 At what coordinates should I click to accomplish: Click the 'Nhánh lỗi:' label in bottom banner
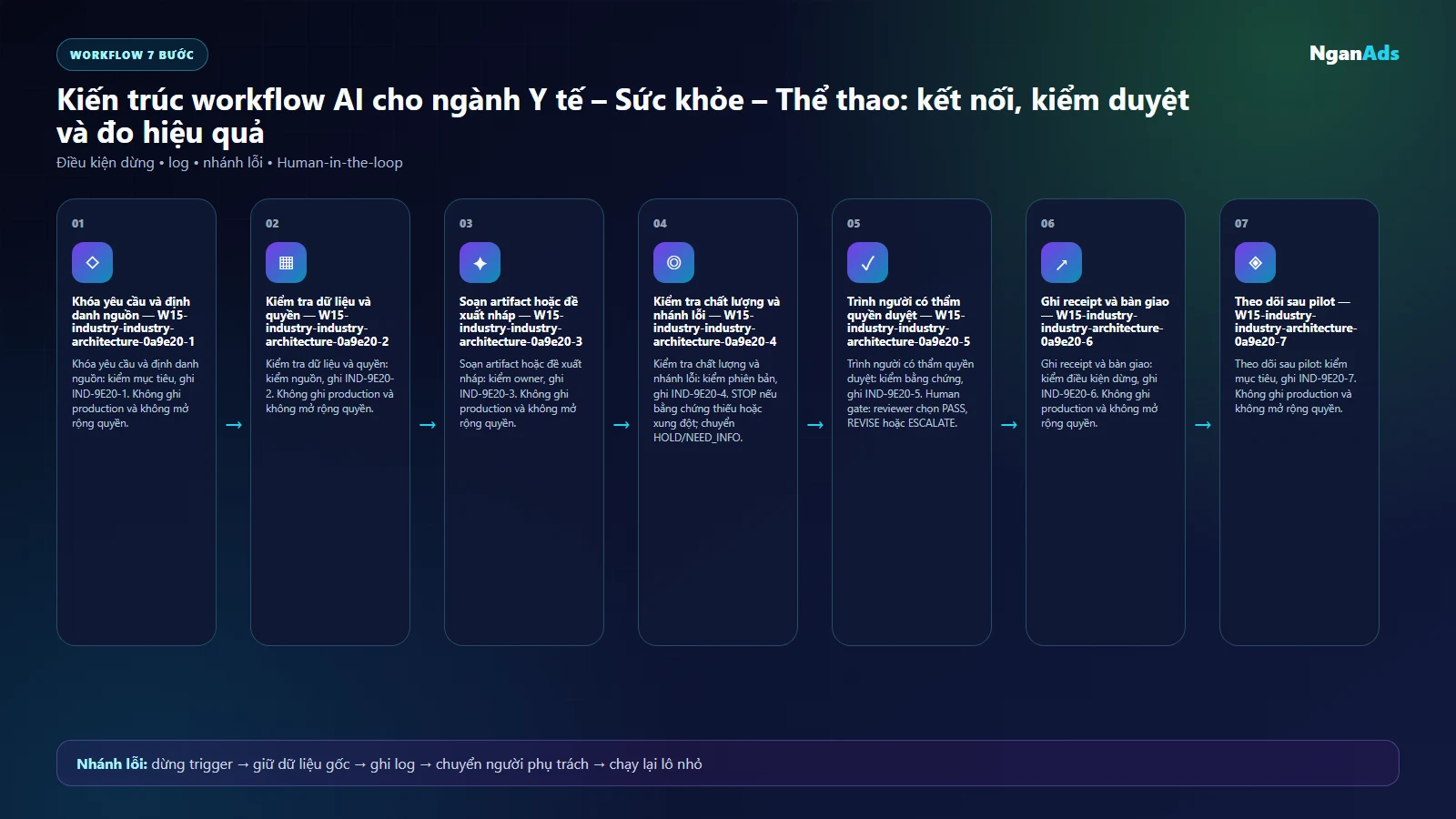point(112,764)
